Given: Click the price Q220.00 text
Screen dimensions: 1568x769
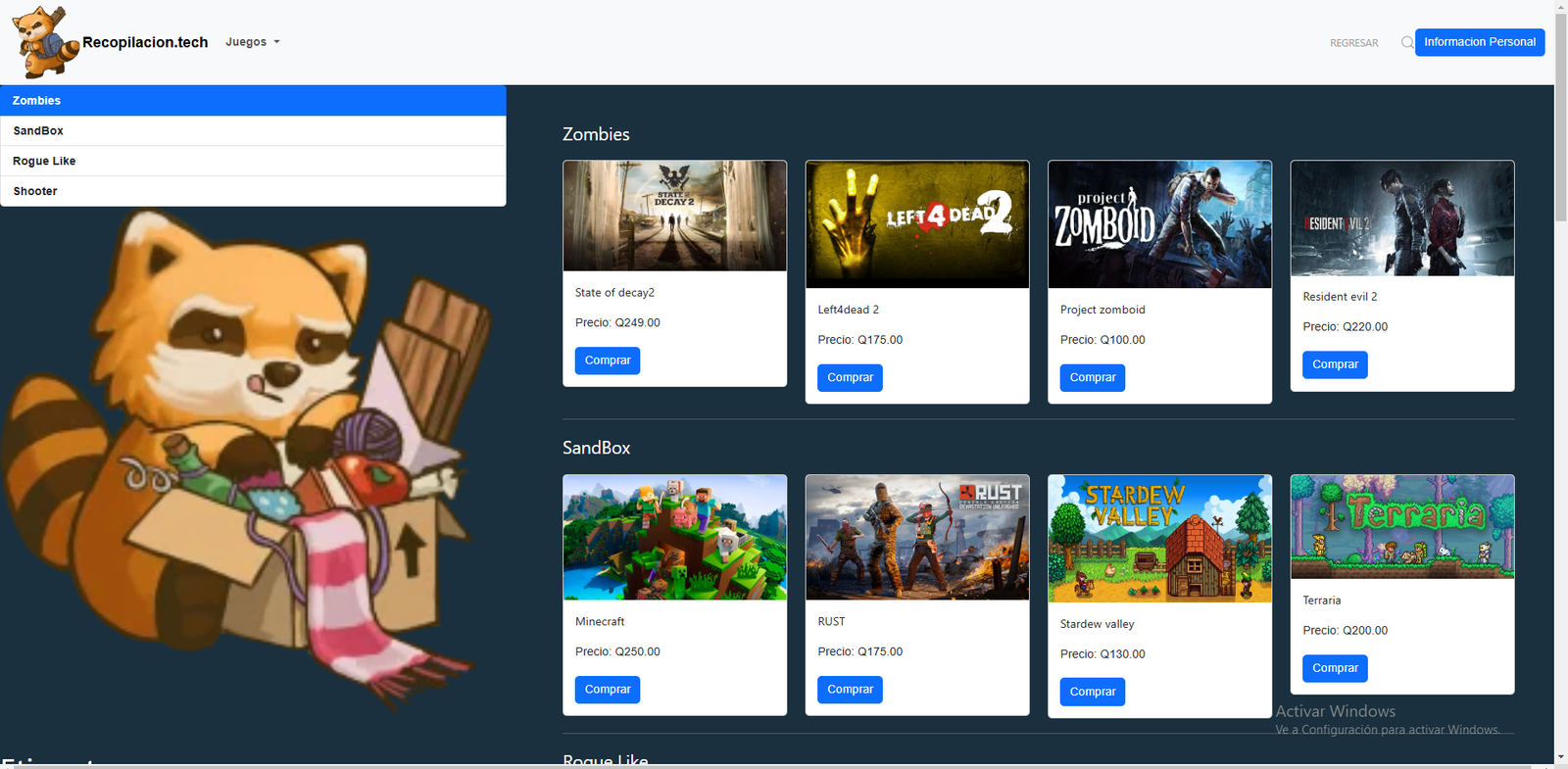Looking at the screenshot, I should coord(1365,327).
